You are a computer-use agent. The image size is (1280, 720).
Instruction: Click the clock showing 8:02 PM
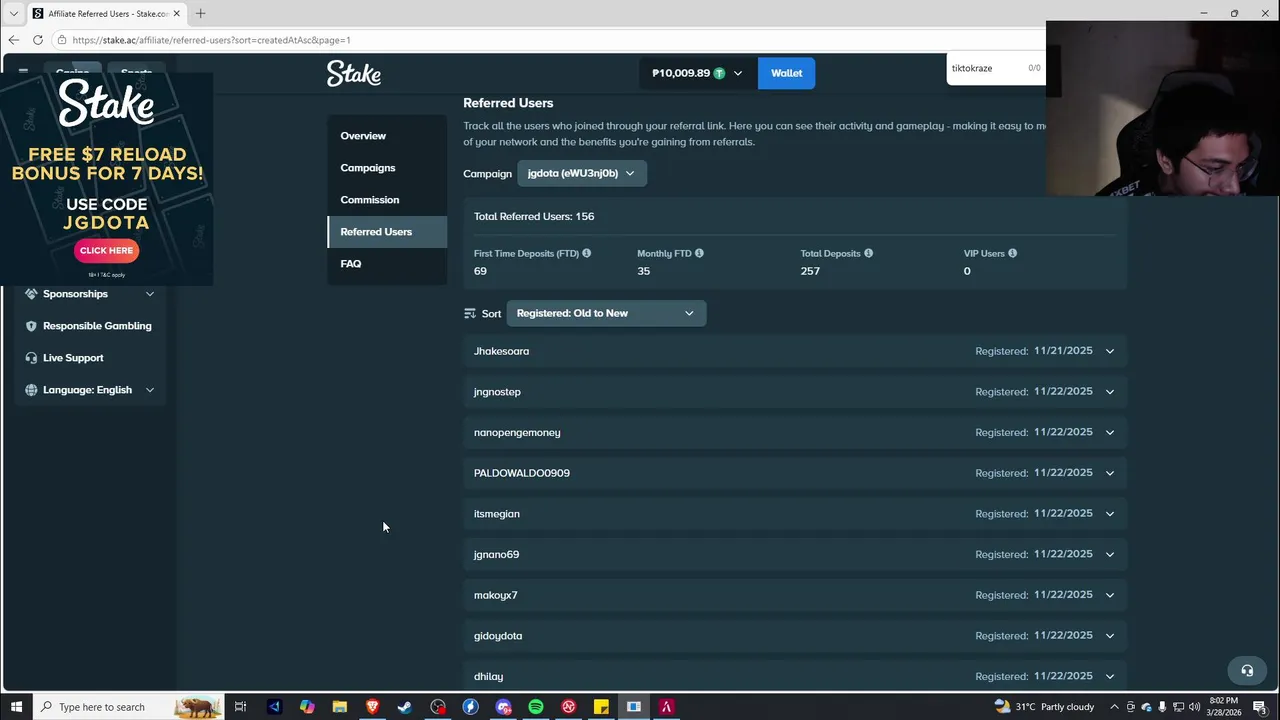click(x=1223, y=707)
